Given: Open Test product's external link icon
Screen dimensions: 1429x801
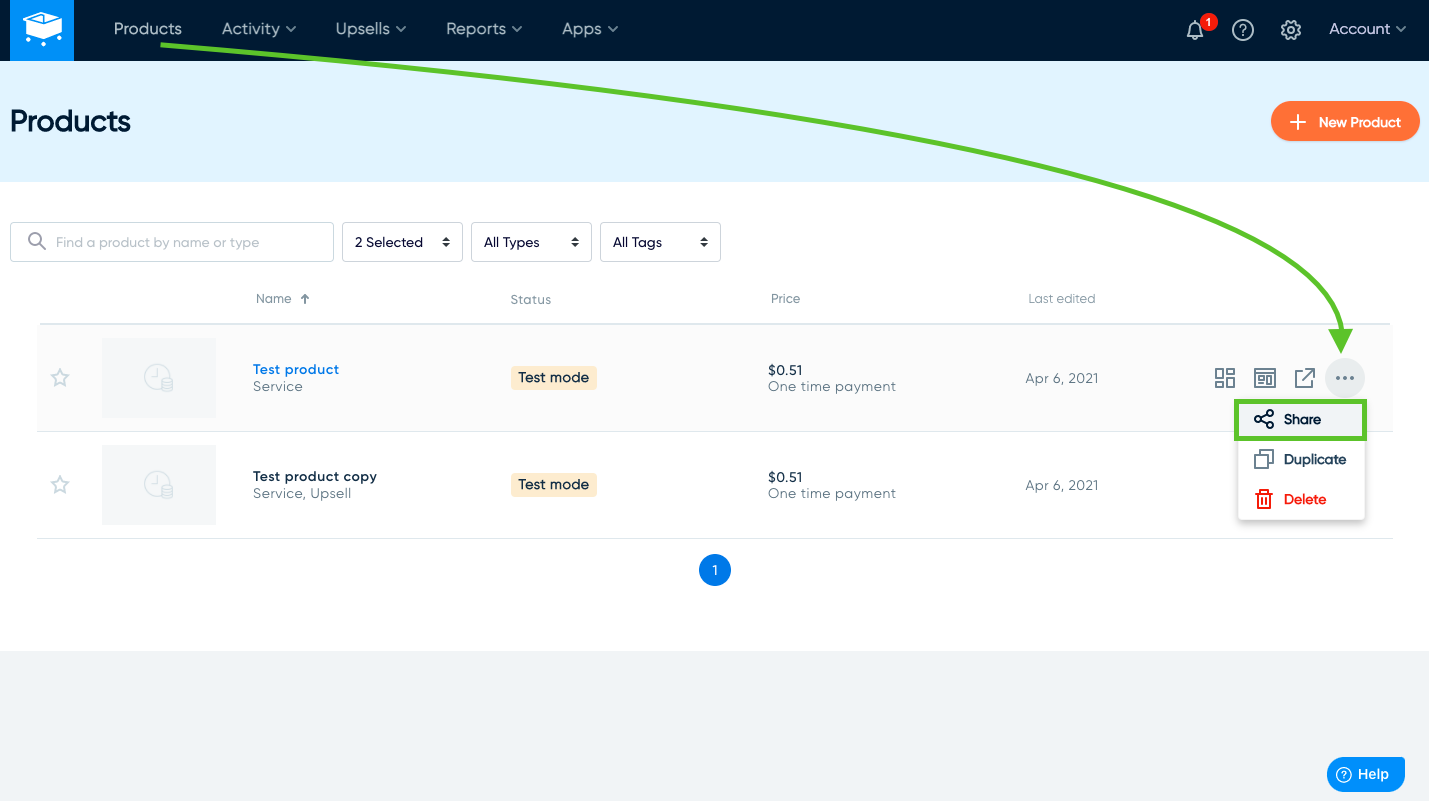Looking at the screenshot, I should (x=1305, y=378).
